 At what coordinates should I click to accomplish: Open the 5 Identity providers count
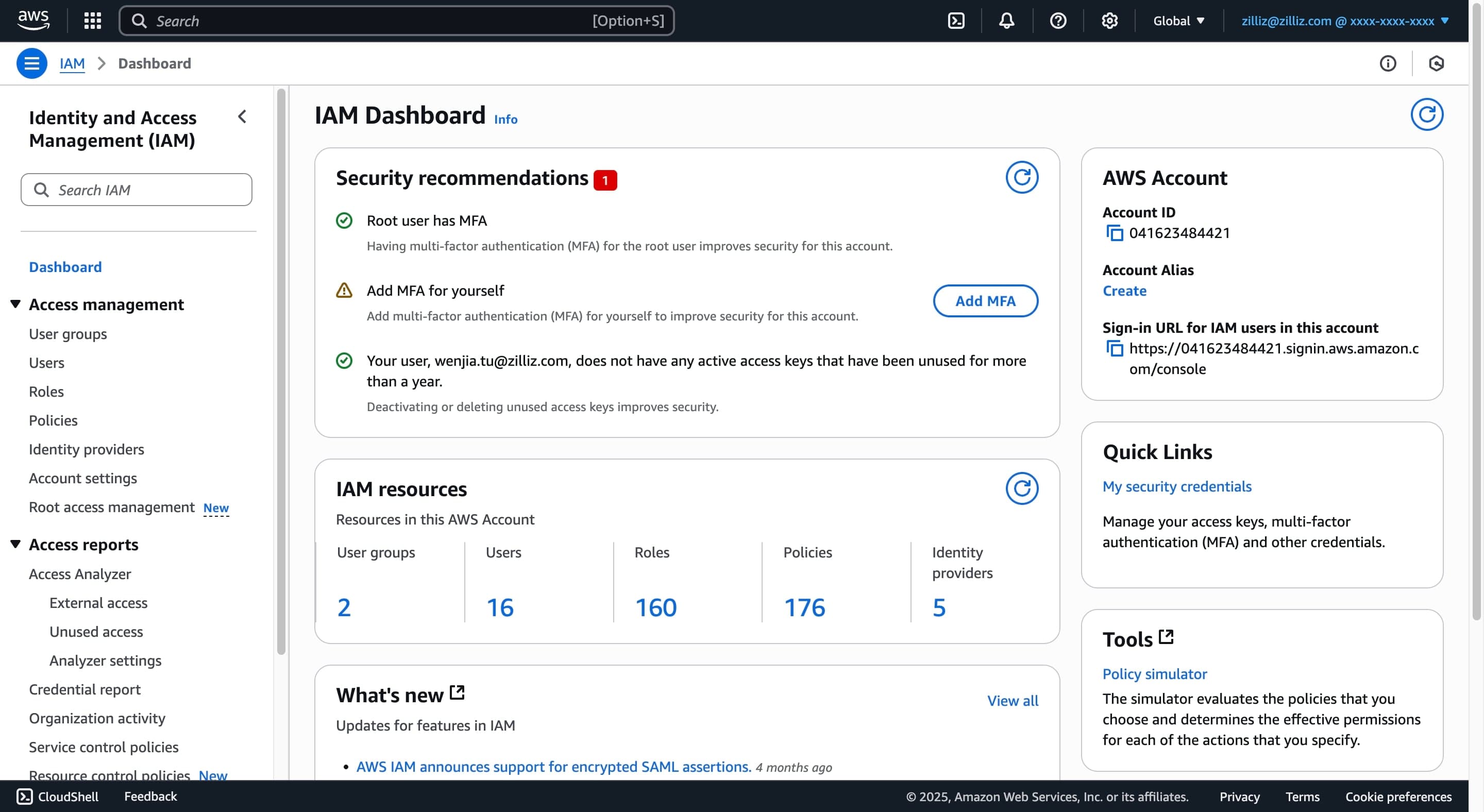click(939, 607)
